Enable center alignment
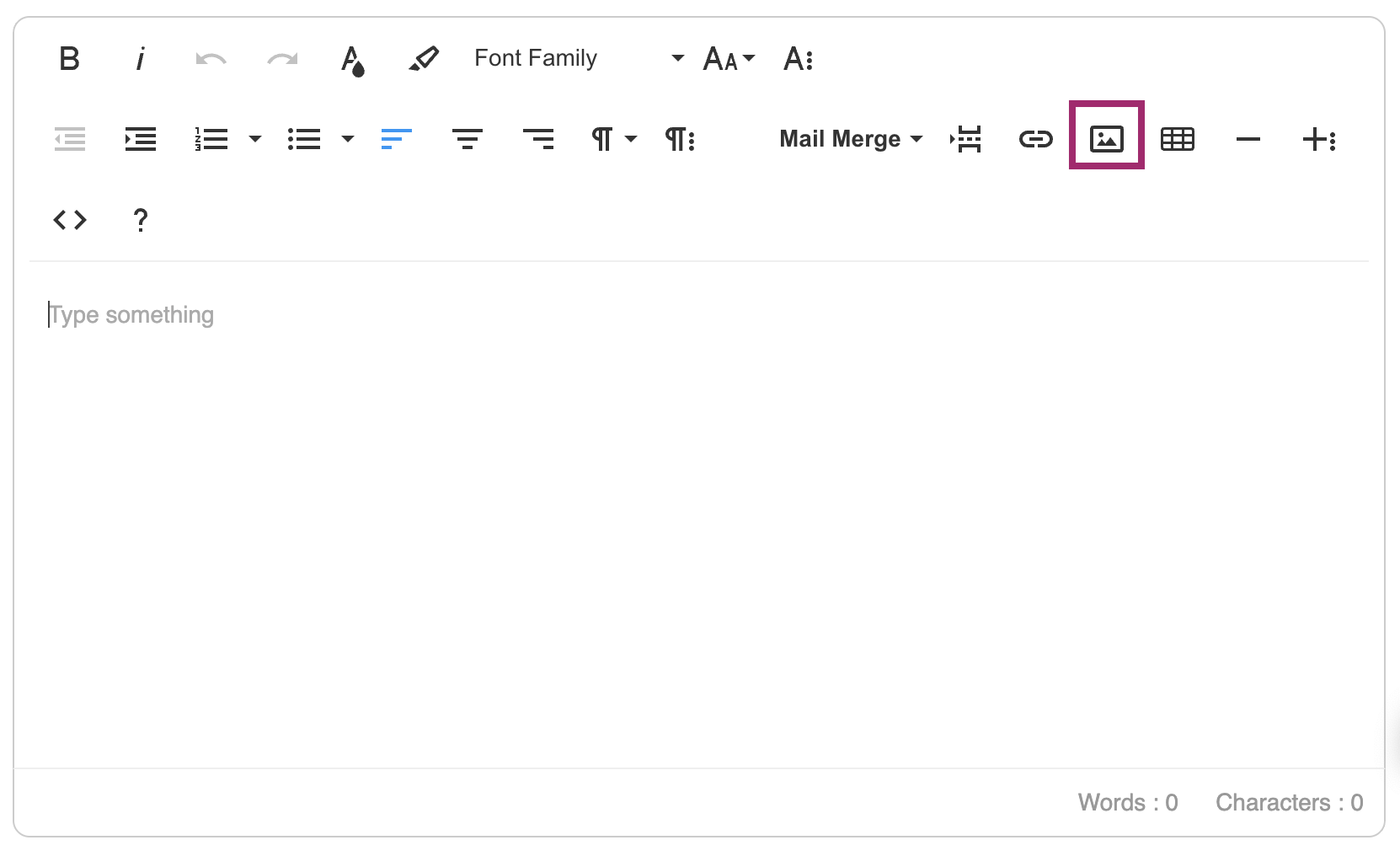Viewport: 1400px width, 856px height. point(468,139)
